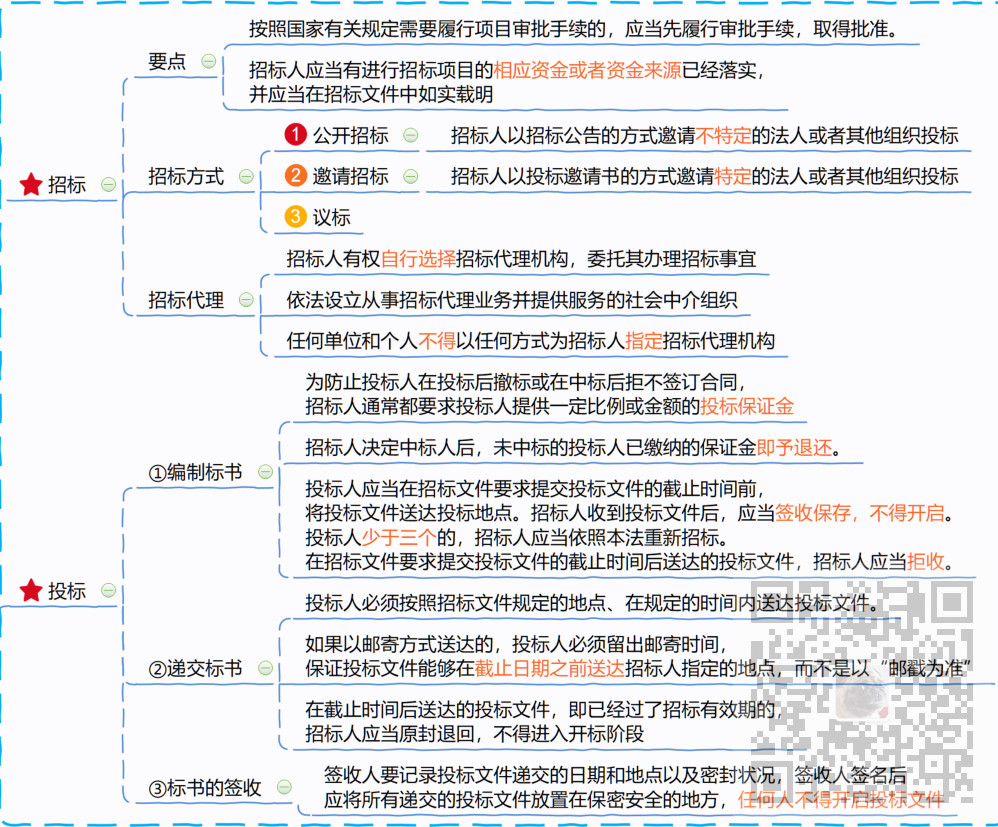Collapse the 招标代理 branch
998x827 pixels.
click(246, 300)
